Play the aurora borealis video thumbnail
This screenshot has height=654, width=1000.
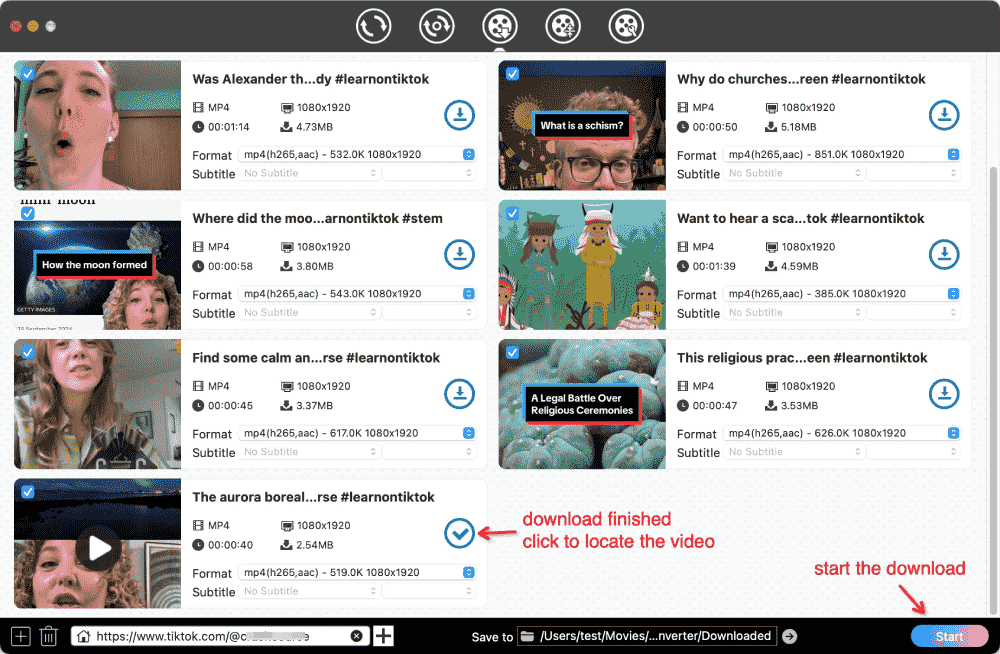click(x=97, y=548)
